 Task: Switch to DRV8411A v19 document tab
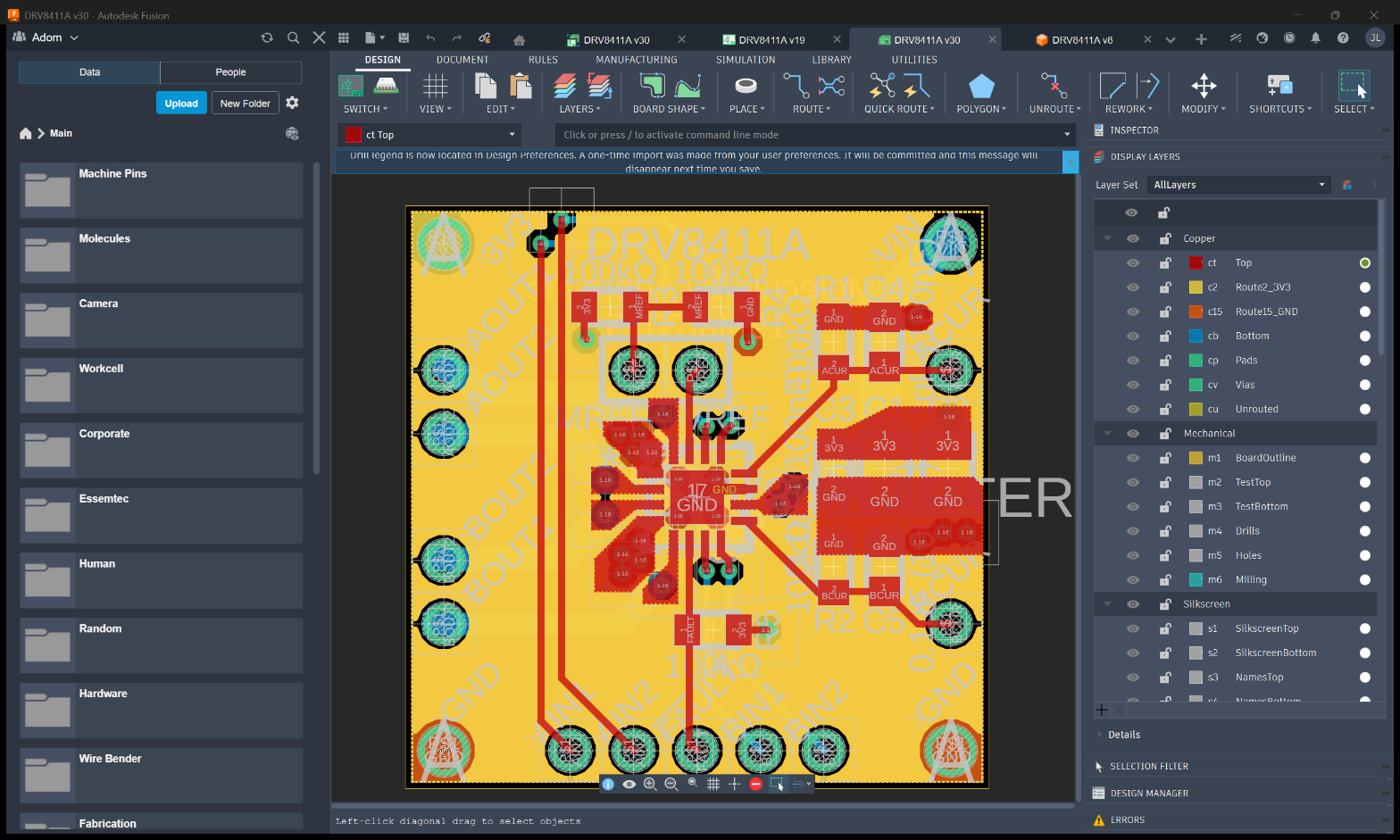tap(772, 39)
